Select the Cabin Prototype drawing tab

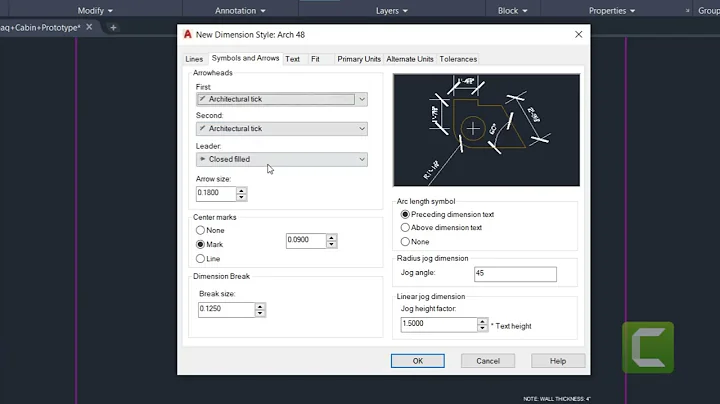pos(40,28)
